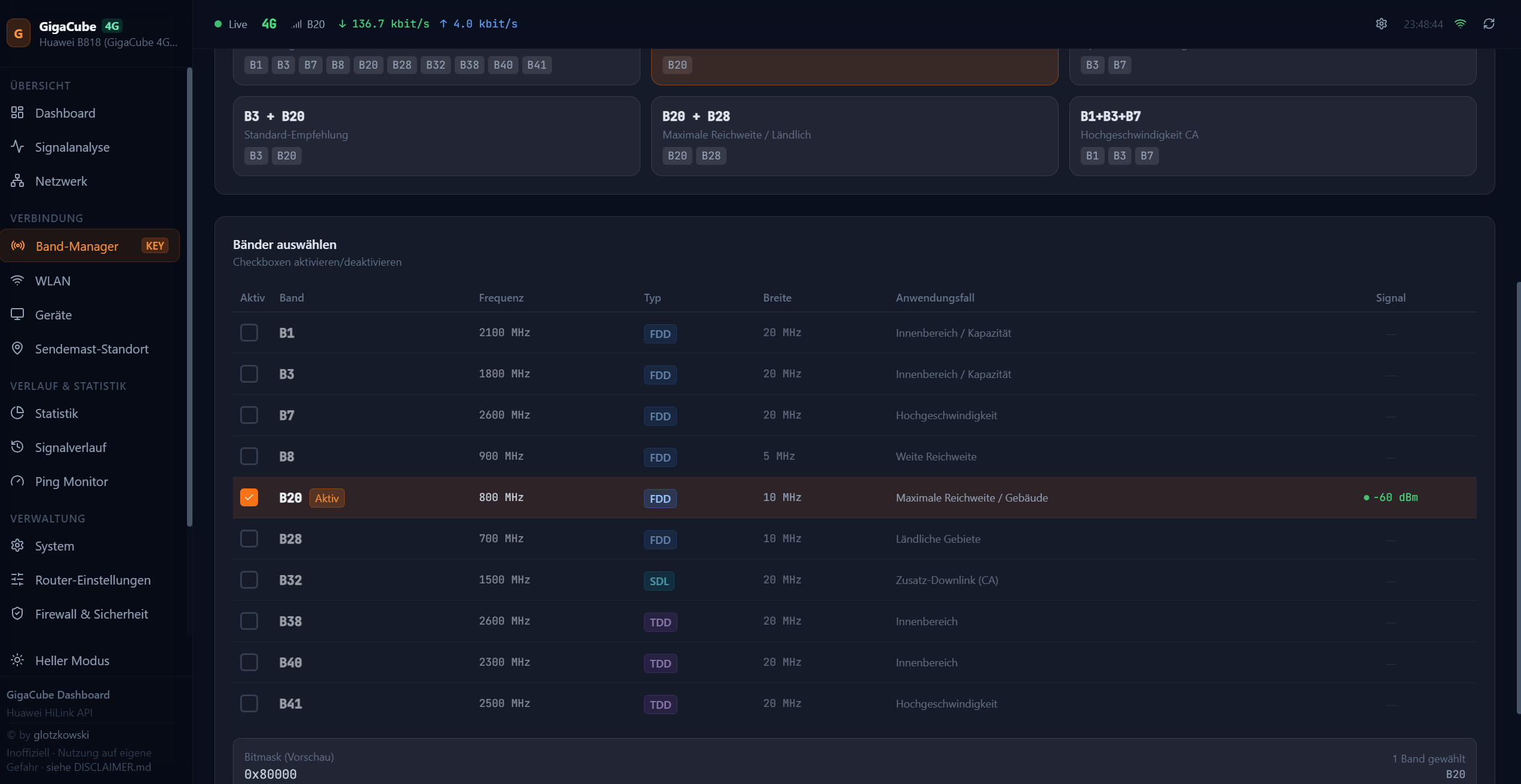Switch to Heller Modus
This screenshot has width=1521, height=784.
pyautogui.click(x=90, y=660)
